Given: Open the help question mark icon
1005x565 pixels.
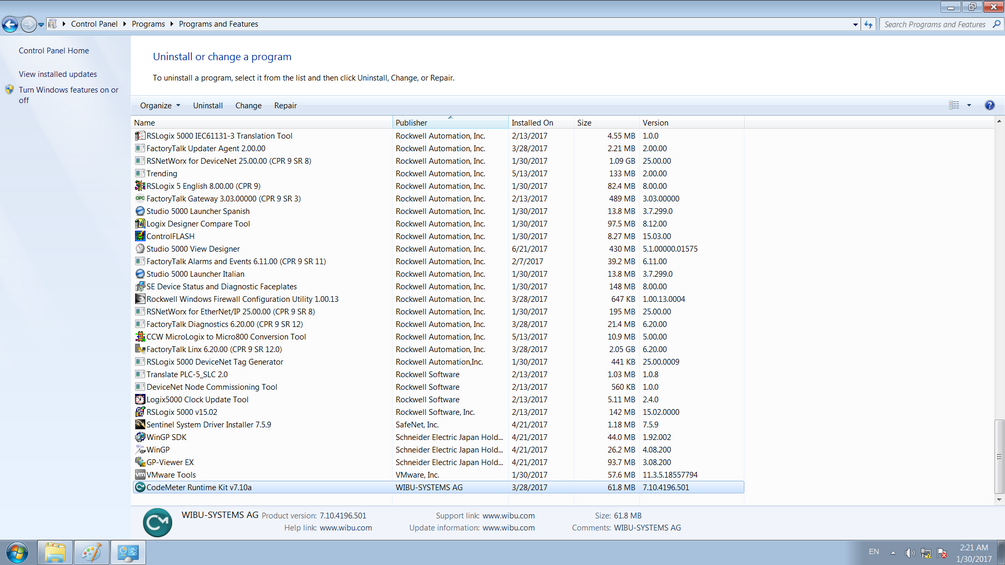Looking at the screenshot, I should (x=990, y=105).
